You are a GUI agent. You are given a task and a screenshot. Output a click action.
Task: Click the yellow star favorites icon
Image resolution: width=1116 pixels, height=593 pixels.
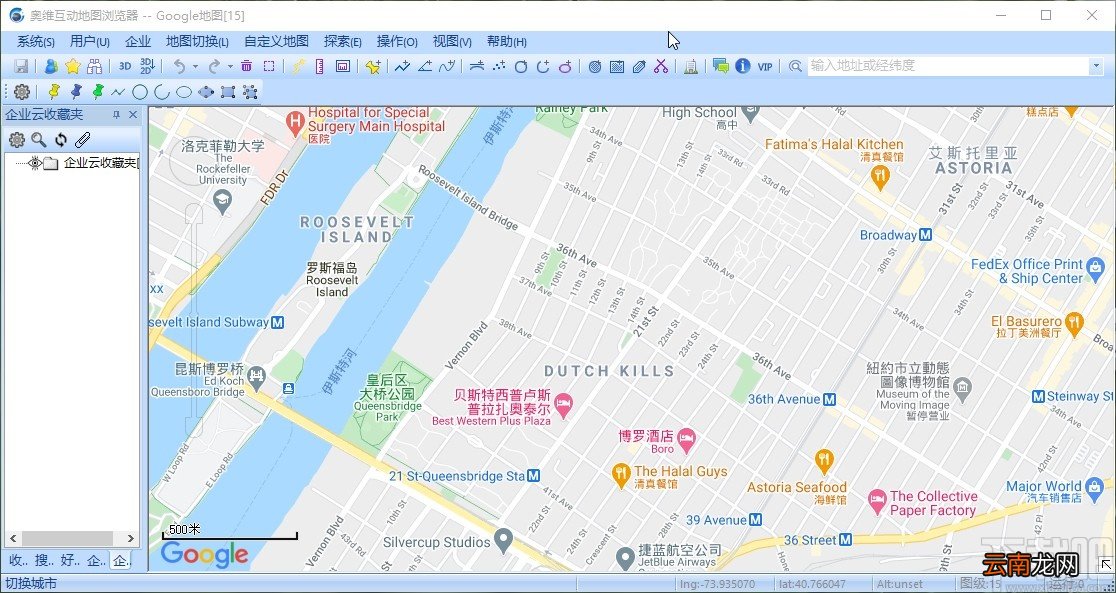(73, 66)
